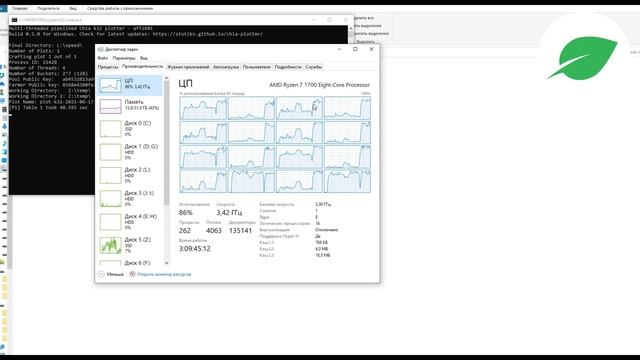Click the first logical processor graph

point(203,108)
